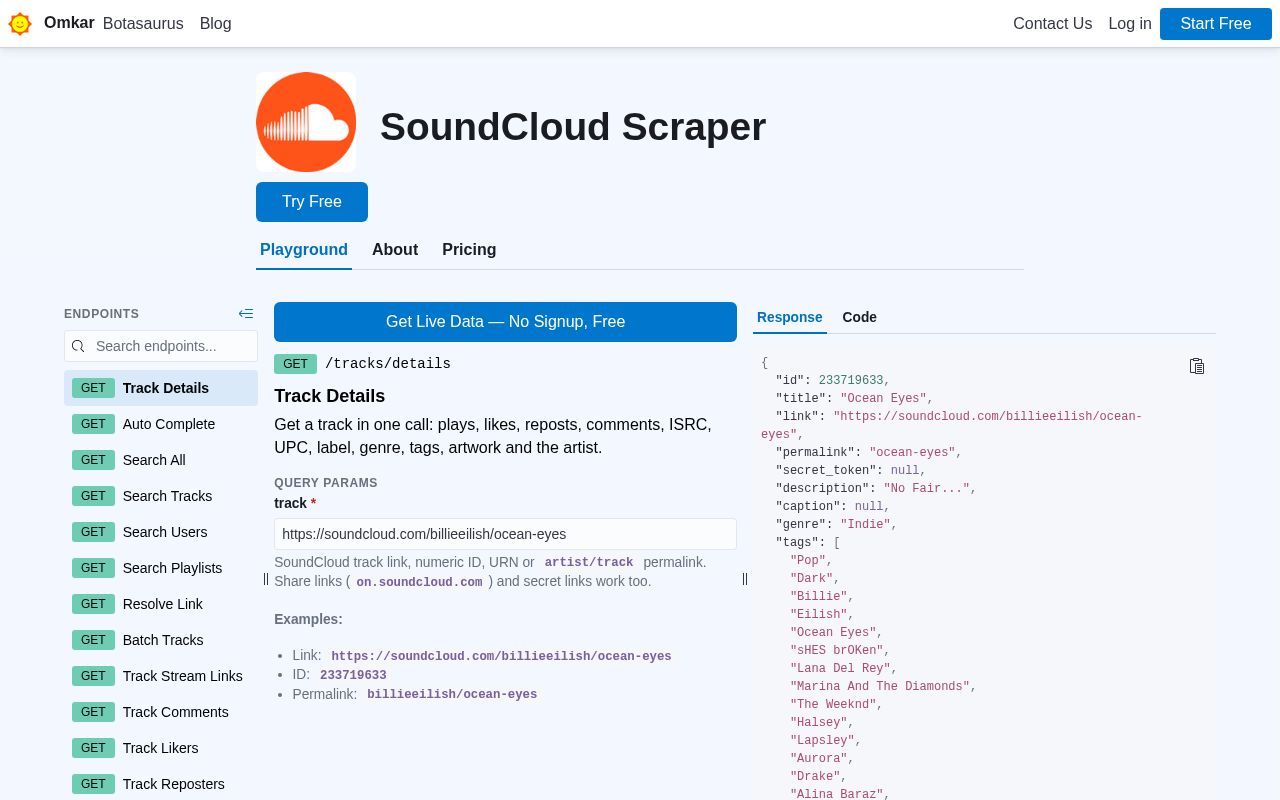
Task: Select the Track Details endpoint
Action: (161, 388)
